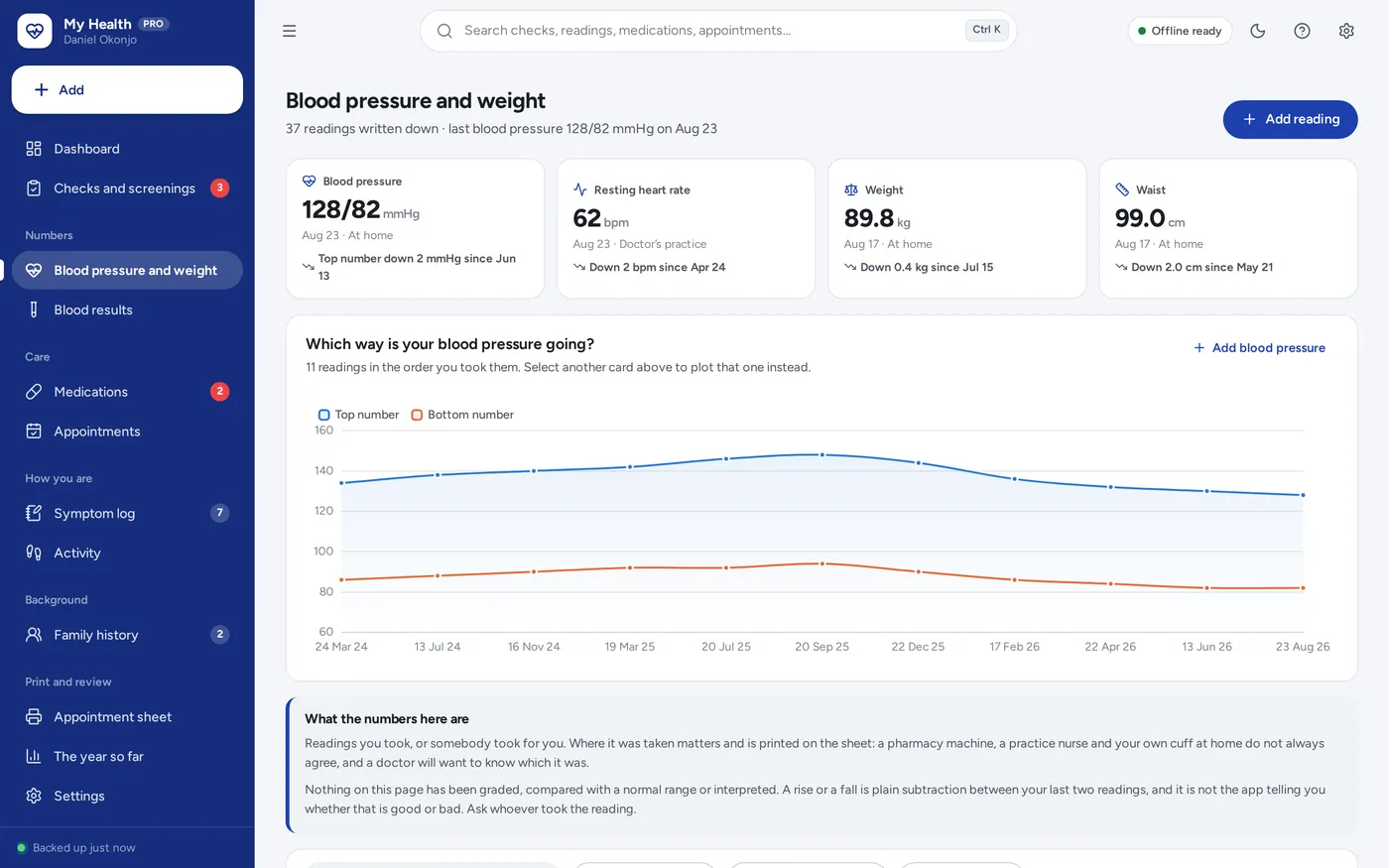Viewport: 1389px width, 868px height.
Task: Click the Family history people icon
Action: (34, 635)
